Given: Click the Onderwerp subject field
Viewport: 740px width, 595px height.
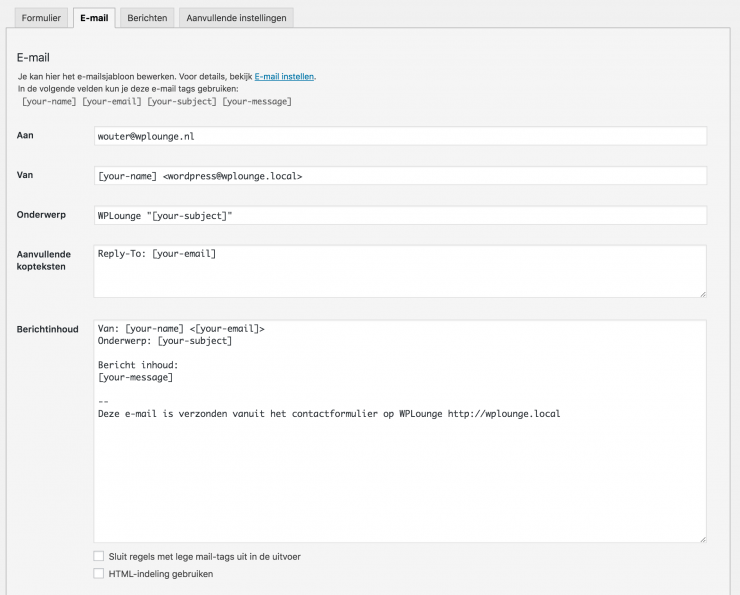Looking at the screenshot, I should coord(400,216).
